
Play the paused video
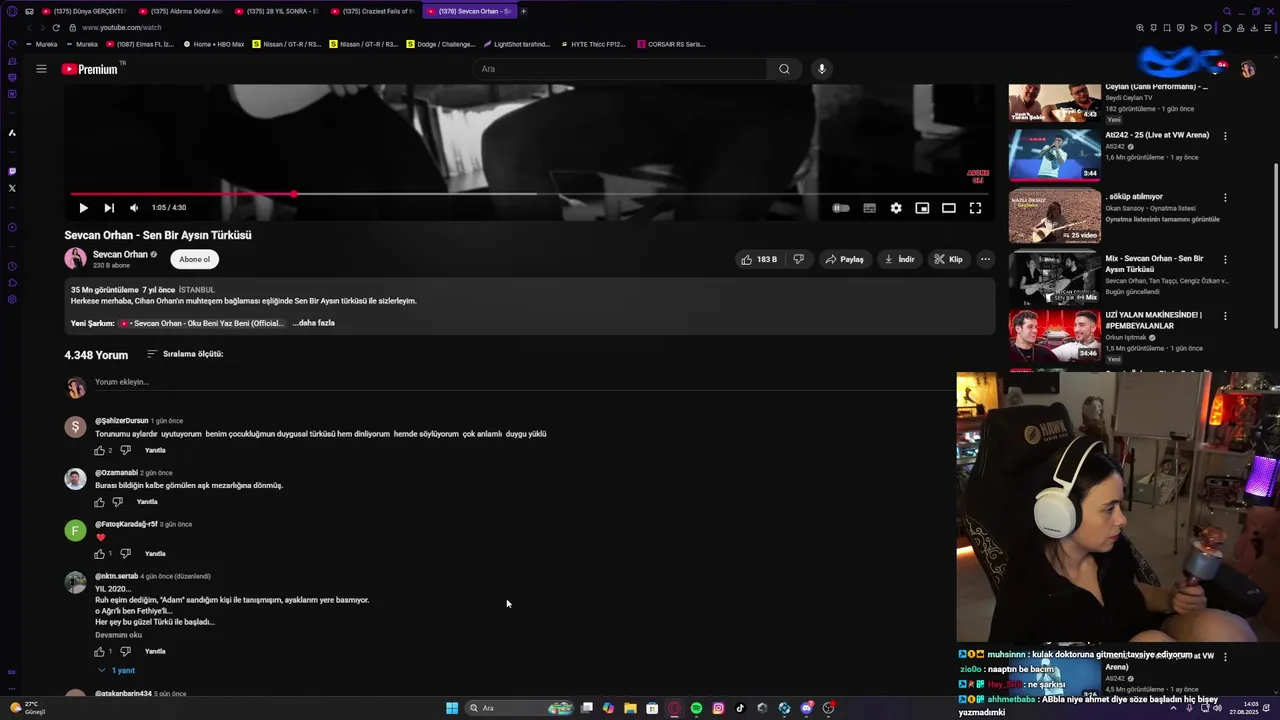pyautogui.click(x=83, y=208)
